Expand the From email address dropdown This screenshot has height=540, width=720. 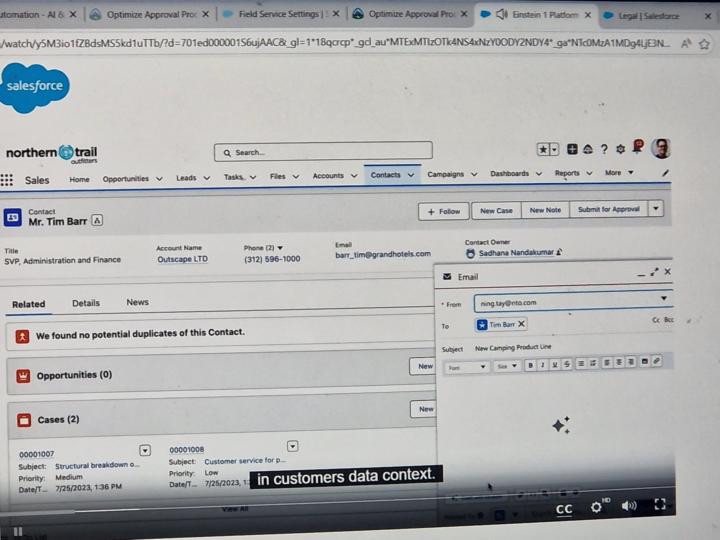click(664, 298)
